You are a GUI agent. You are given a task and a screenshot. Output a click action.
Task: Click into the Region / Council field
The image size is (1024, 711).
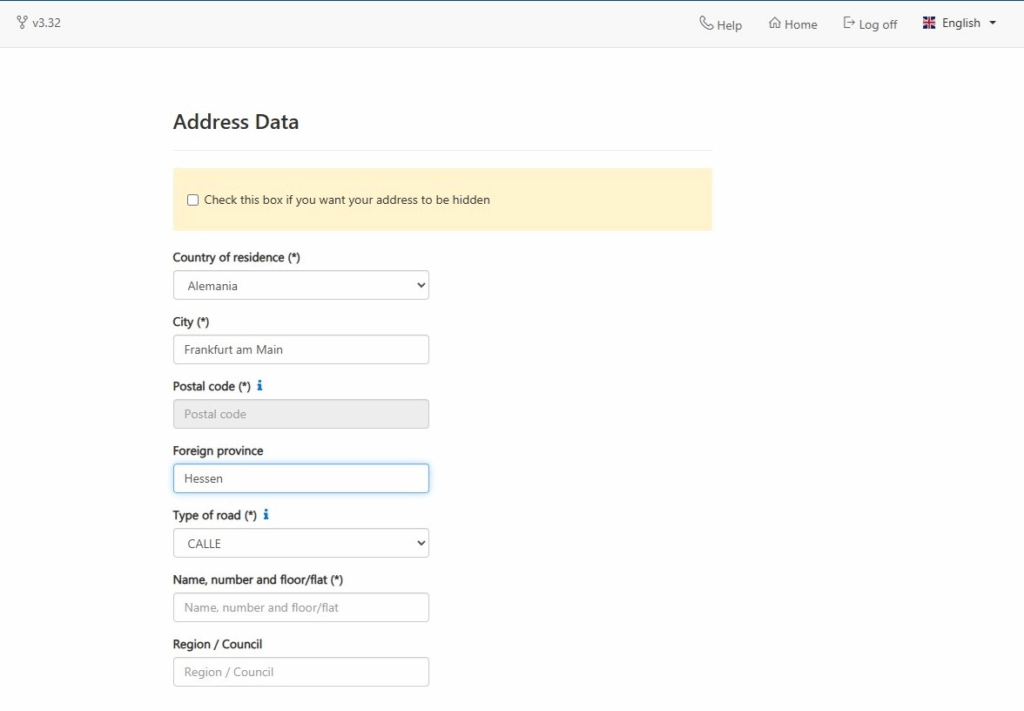pyautogui.click(x=300, y=672)
